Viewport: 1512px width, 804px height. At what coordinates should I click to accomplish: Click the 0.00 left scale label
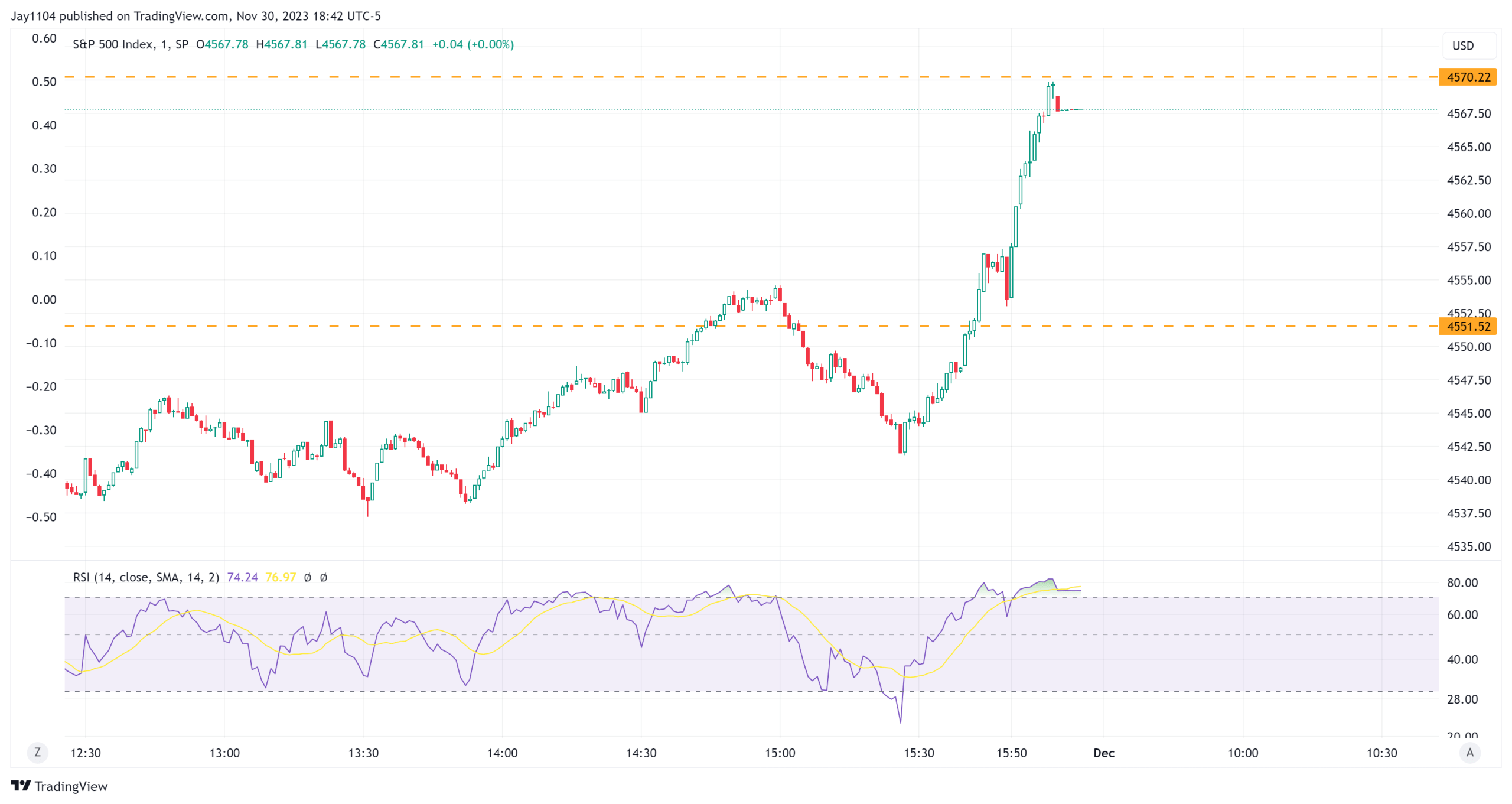(44, 300)
